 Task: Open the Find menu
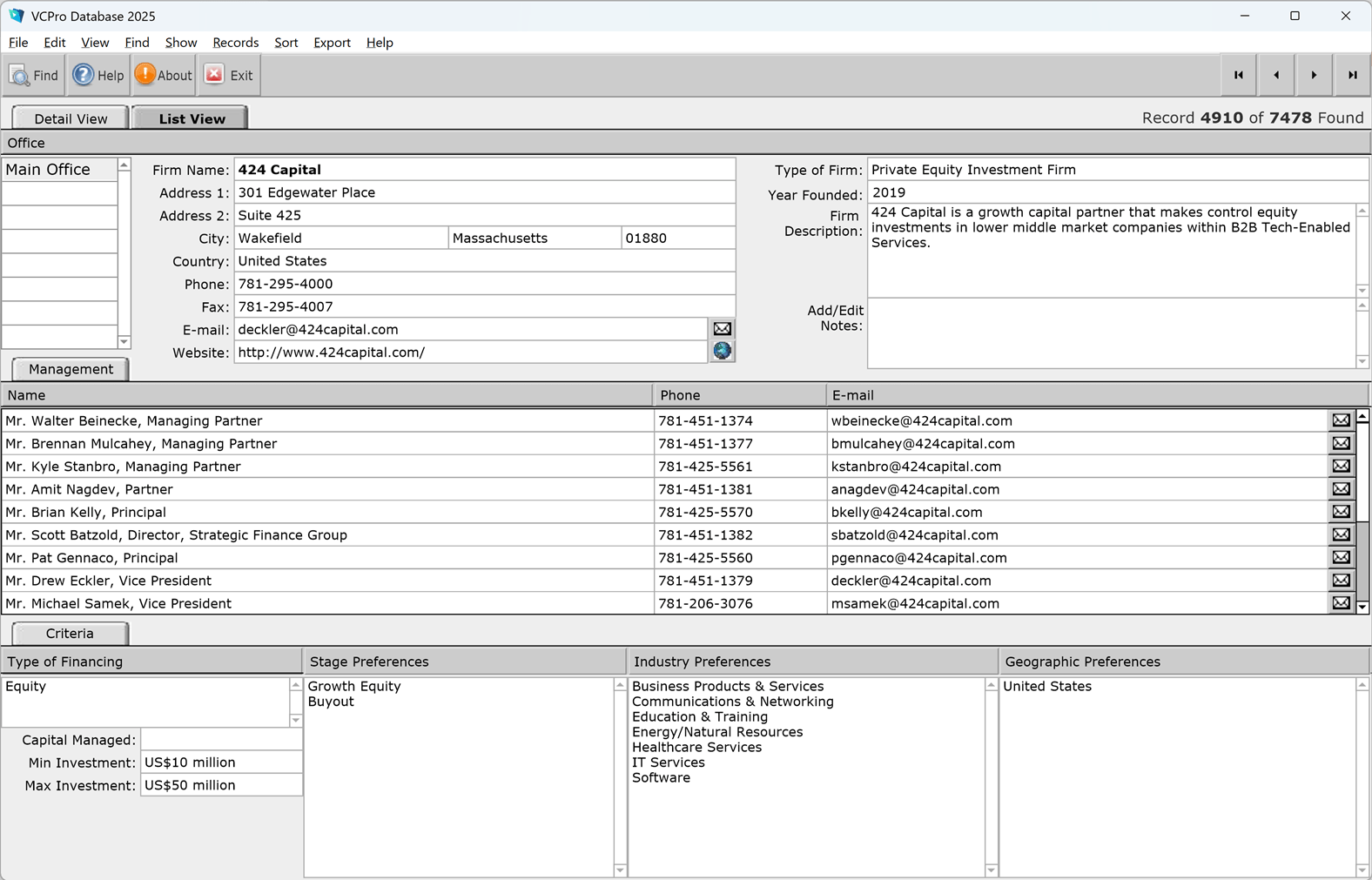137,43
